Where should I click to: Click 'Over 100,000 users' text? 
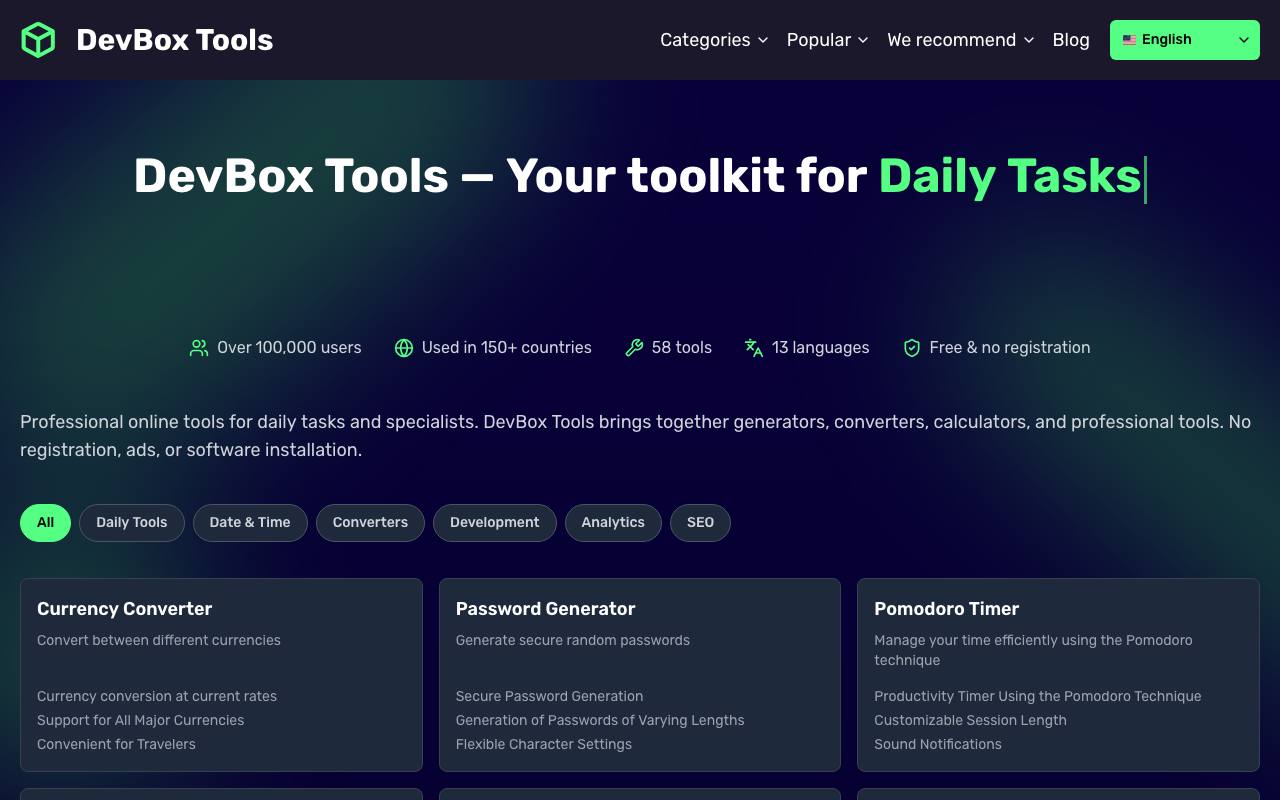pos(289,348)
